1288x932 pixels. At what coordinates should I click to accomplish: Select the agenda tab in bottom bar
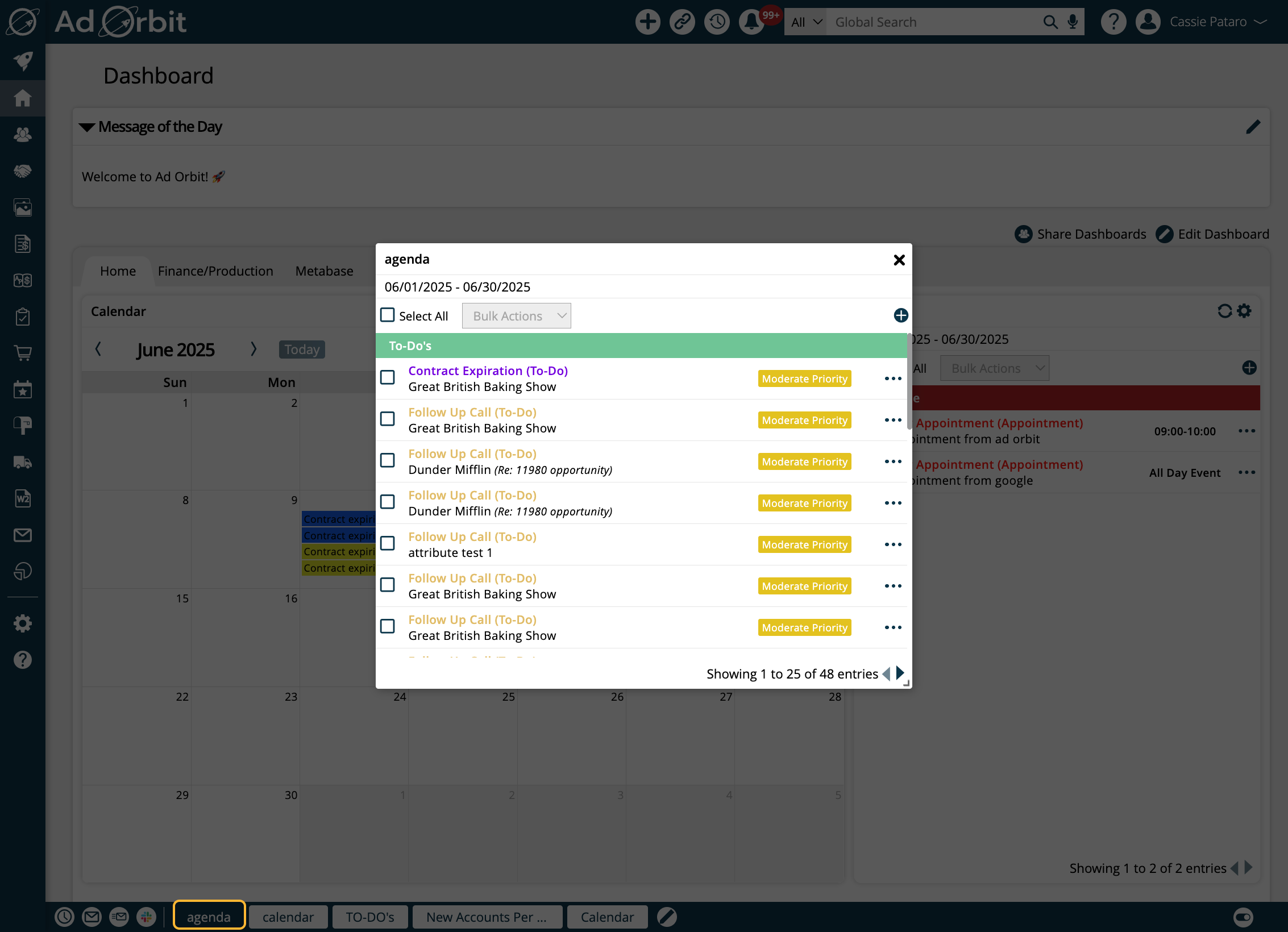pos(209,917)
